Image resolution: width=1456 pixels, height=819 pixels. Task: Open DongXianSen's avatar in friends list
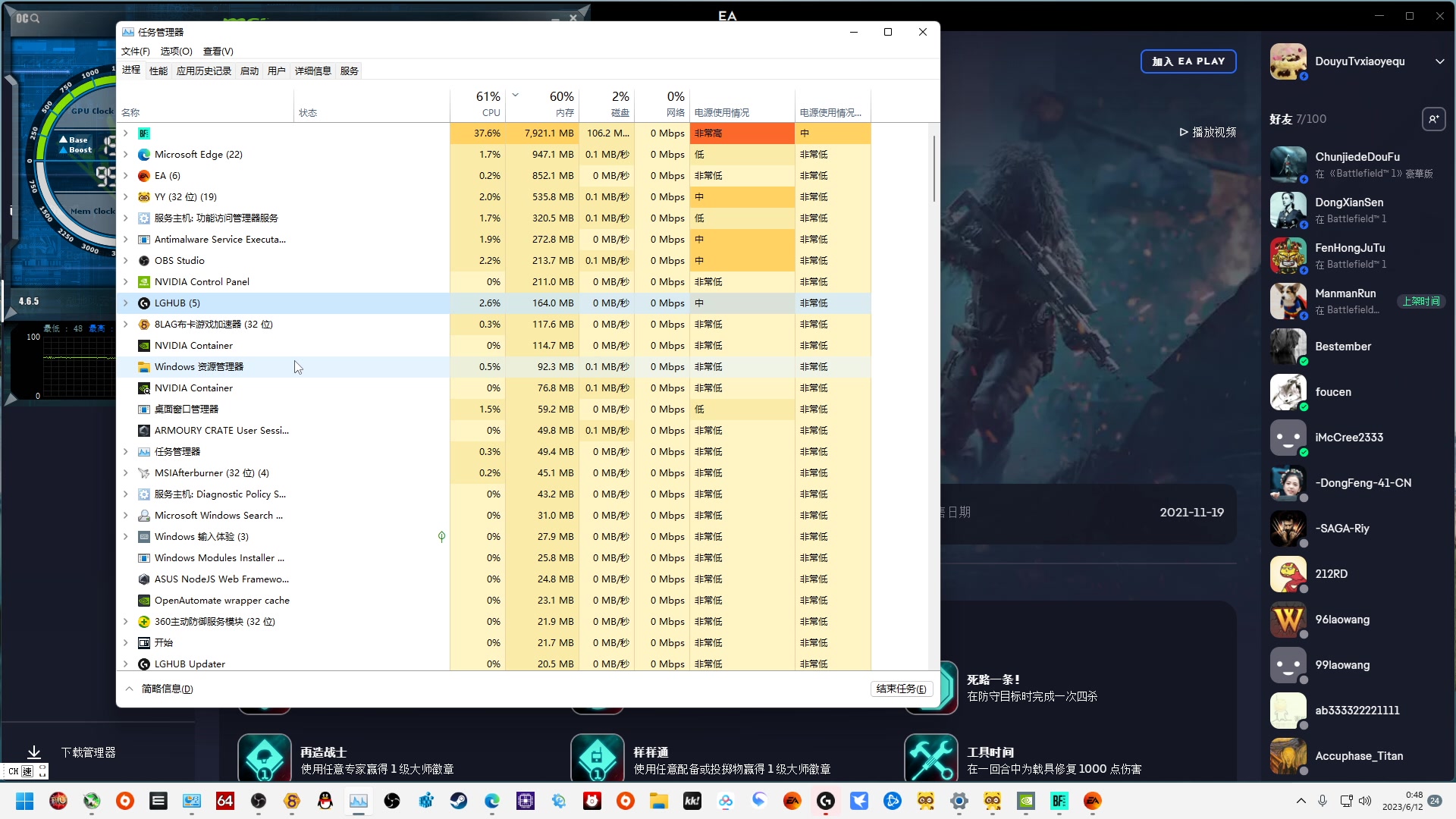coord(1288,210)
